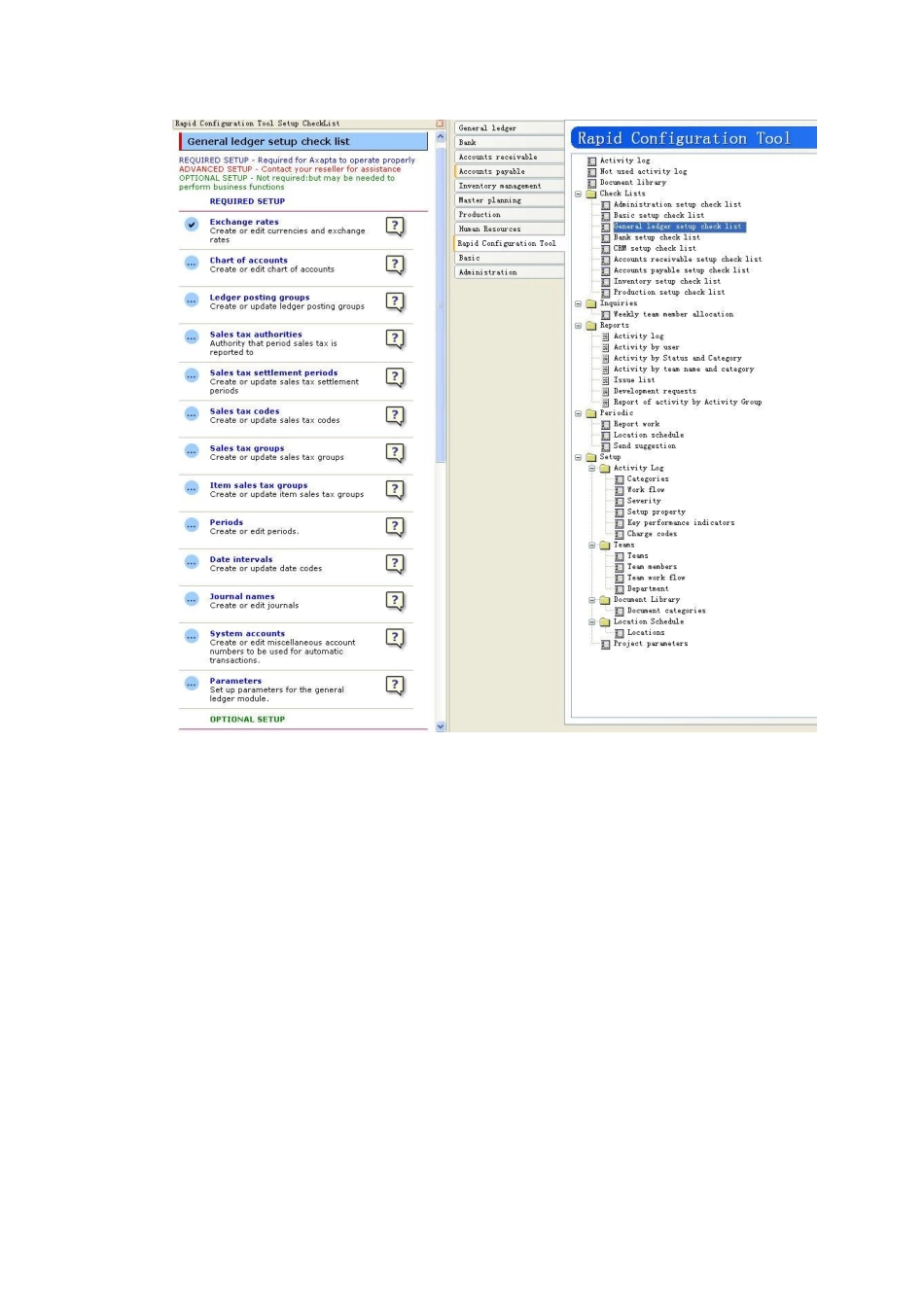Toggle Parameters status circle
The width and height of the screenshot is (924, 1307).
(192, 684)
